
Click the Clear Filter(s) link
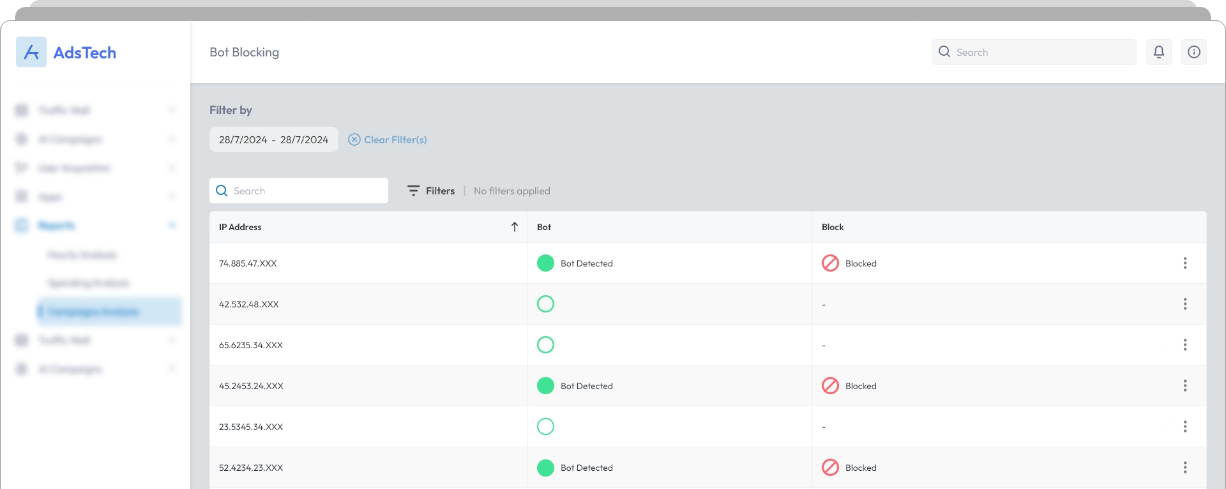388,140
